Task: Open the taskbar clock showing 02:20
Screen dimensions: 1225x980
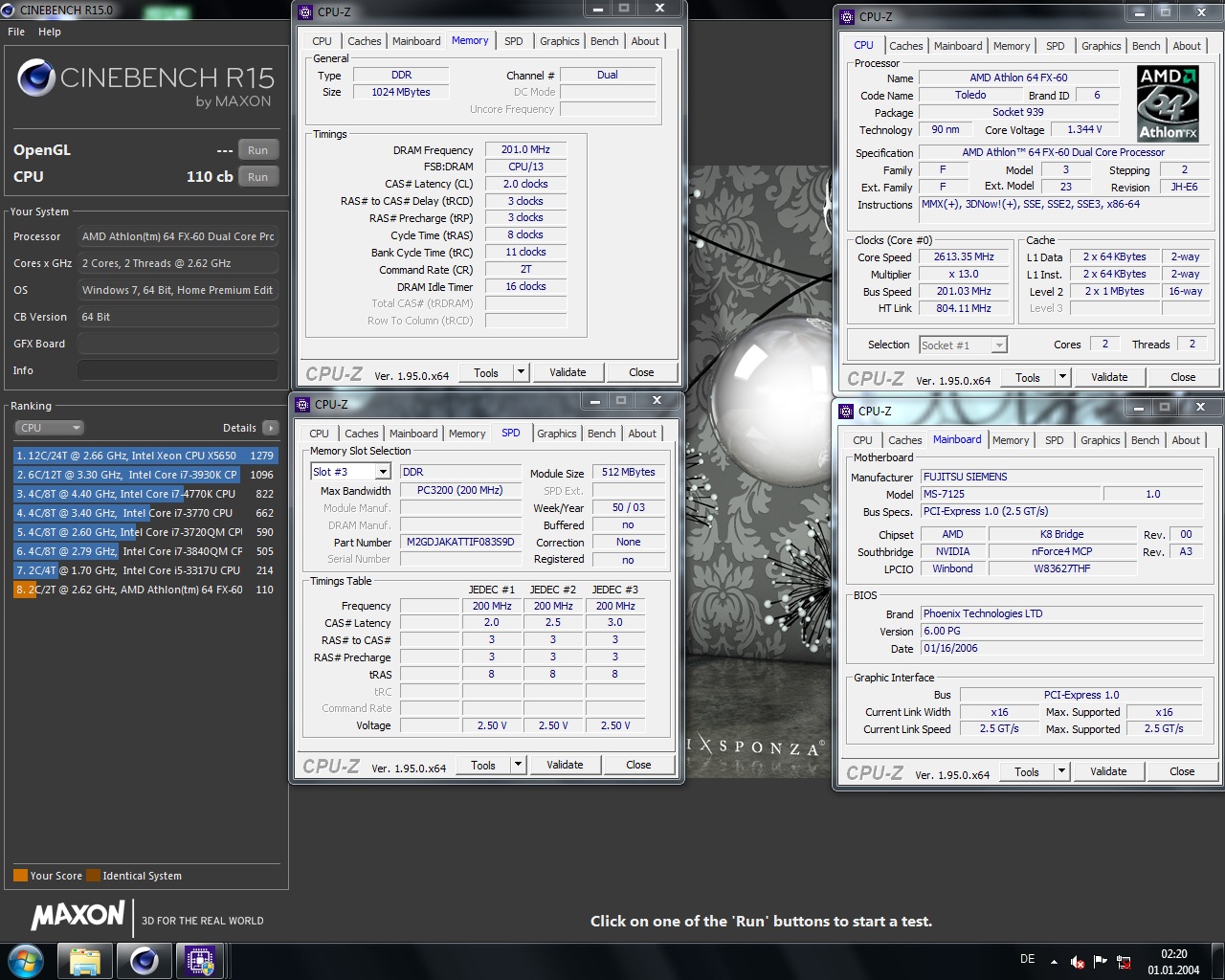Action: click(1173, 962)
